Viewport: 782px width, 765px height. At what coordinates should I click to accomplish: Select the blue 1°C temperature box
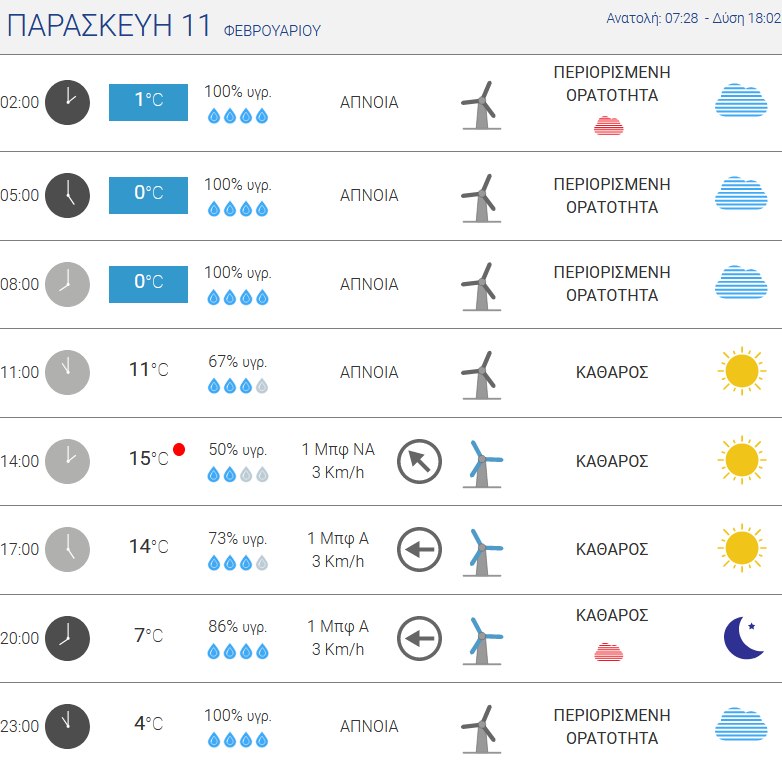pyautogui.click(x=149, y=102)
